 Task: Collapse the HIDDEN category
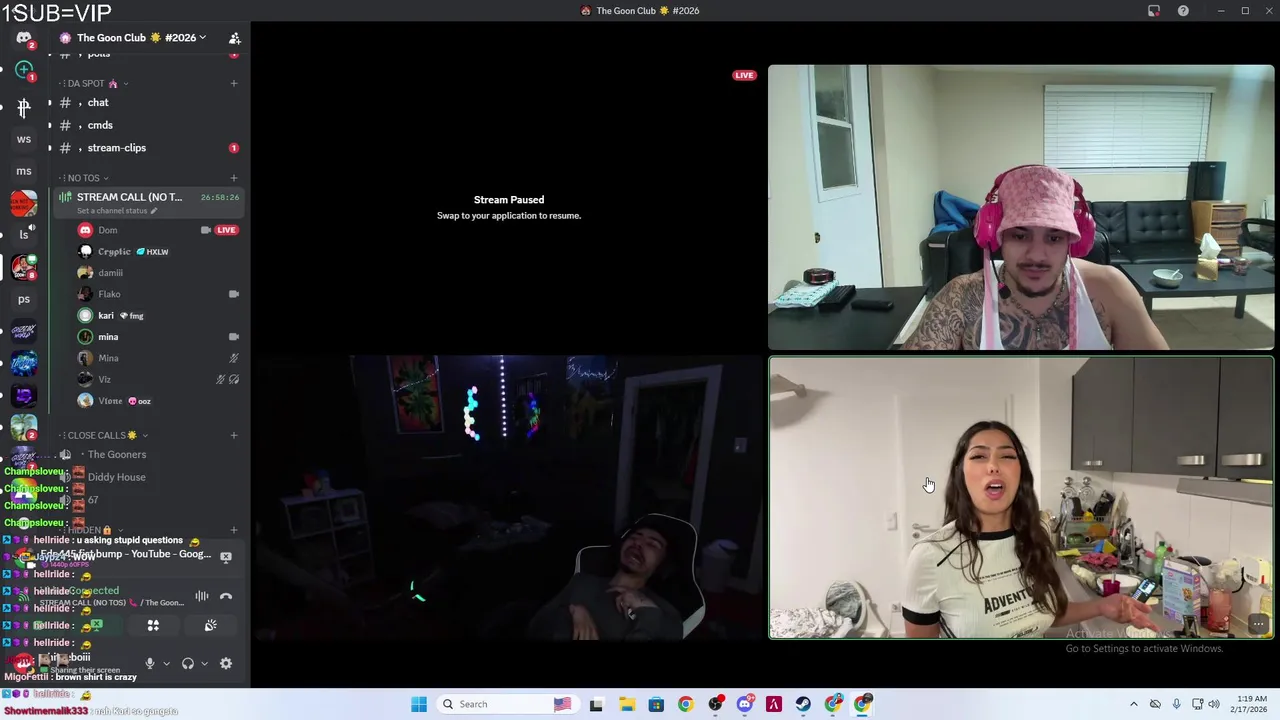[x=90, y=530]
